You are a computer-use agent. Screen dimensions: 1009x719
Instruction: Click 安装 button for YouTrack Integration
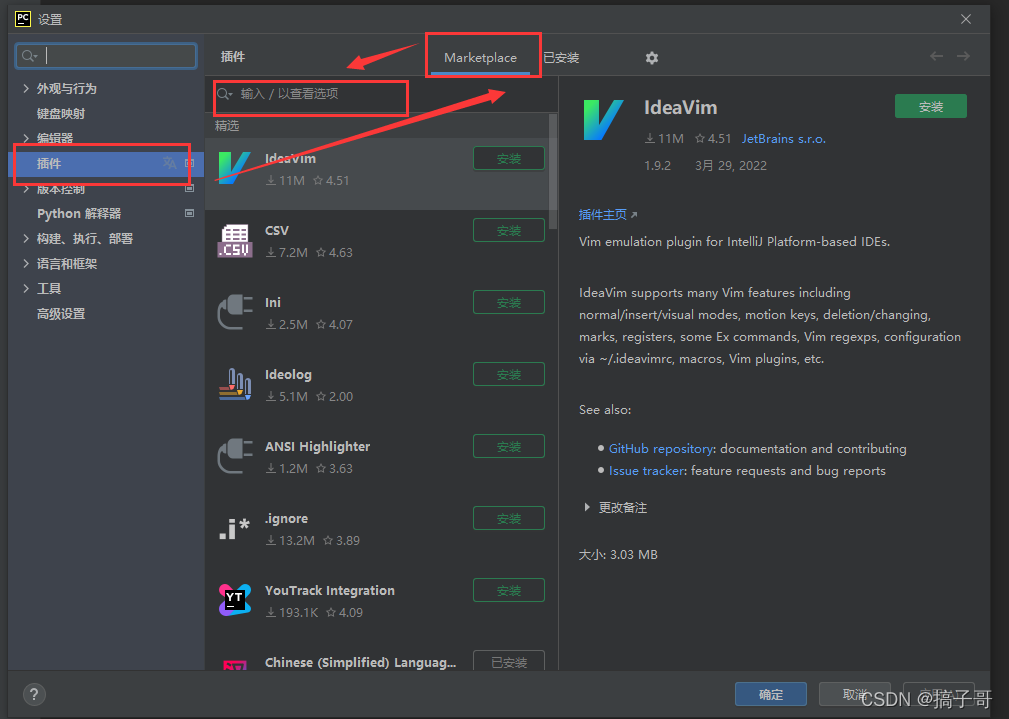(x=509, y=590)
